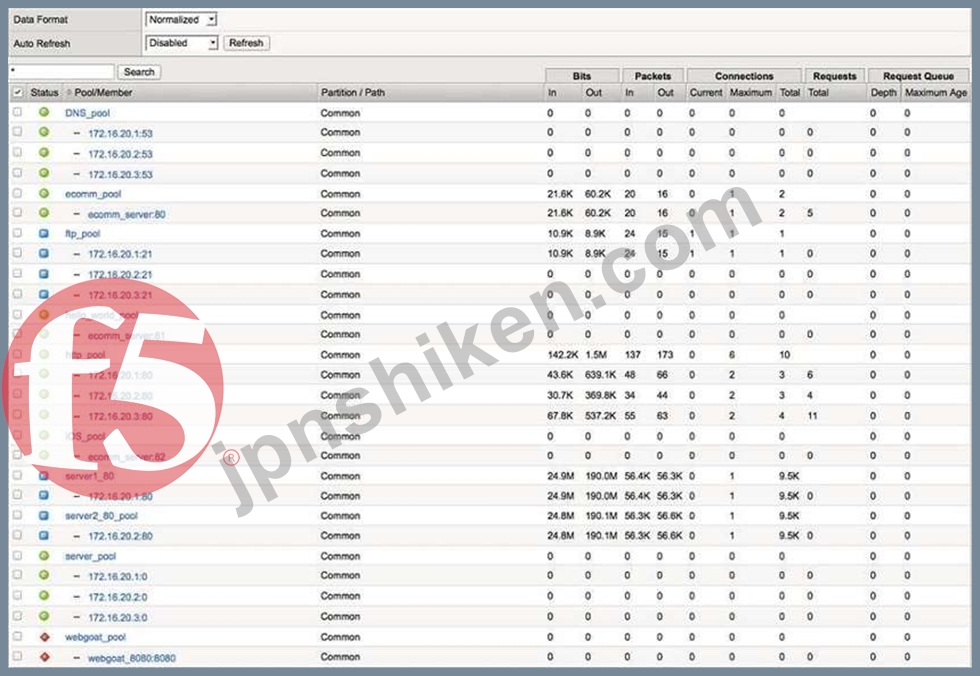Click status icon beside 172.16.20.2:0
Image resolution: width=980 pixels, height=676 pixels.
[44, 595]
